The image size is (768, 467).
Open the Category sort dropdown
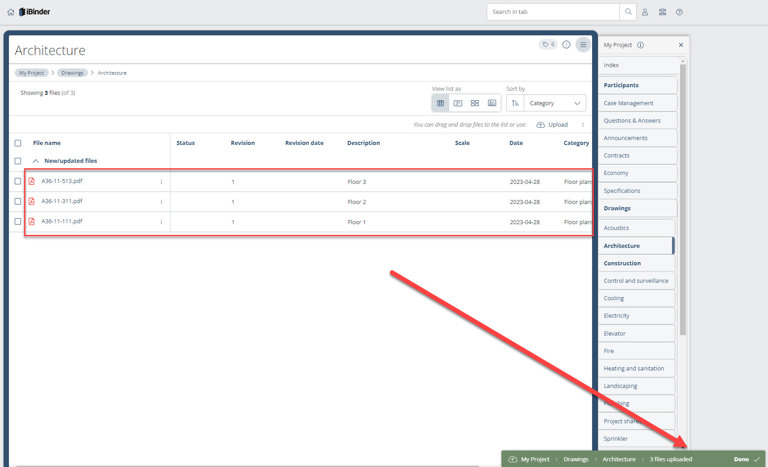(x=555, y=103)
